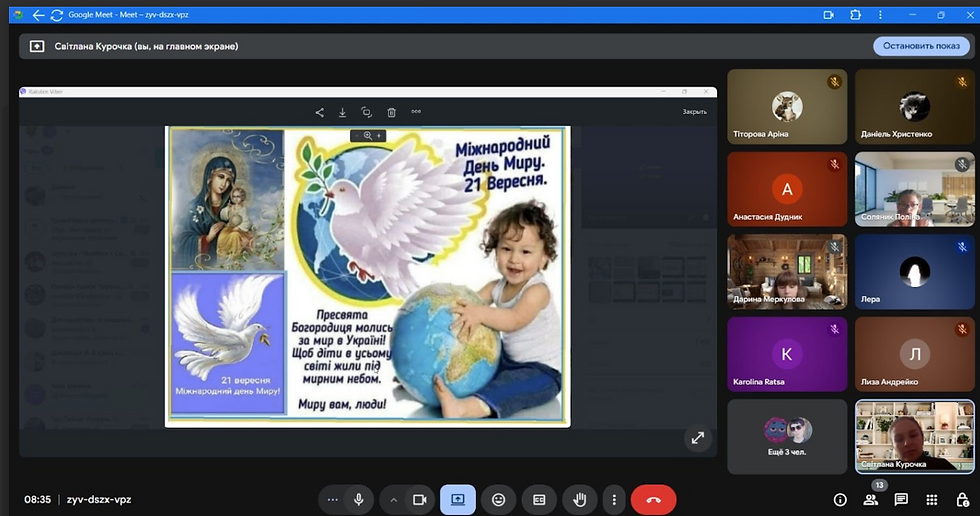Open the emoji reactions button
Viewport: 980px width, 516px height.
498,500
